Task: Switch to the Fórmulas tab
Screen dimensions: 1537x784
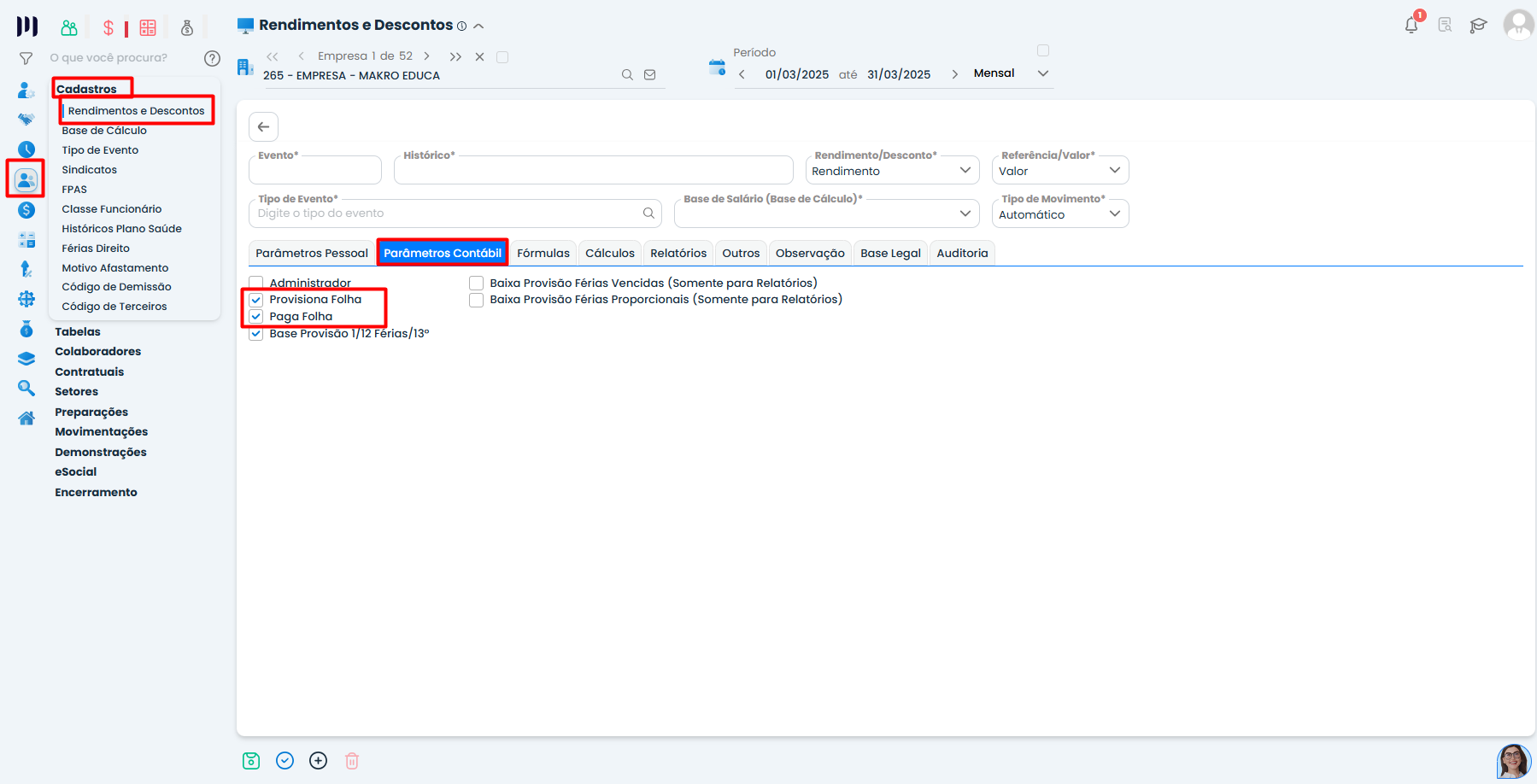Action: pyautogui.click(x=543, y=253)
